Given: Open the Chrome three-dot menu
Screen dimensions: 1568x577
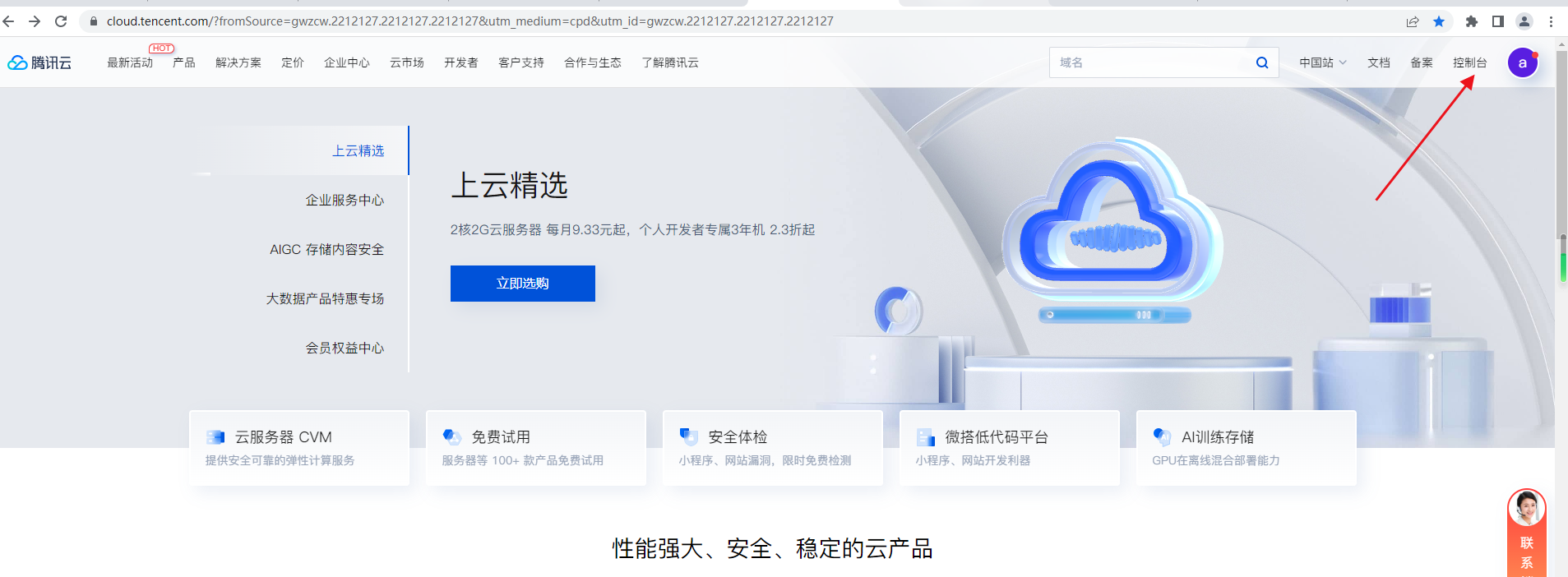Looking at the screenshot, I should [1551, 21].
